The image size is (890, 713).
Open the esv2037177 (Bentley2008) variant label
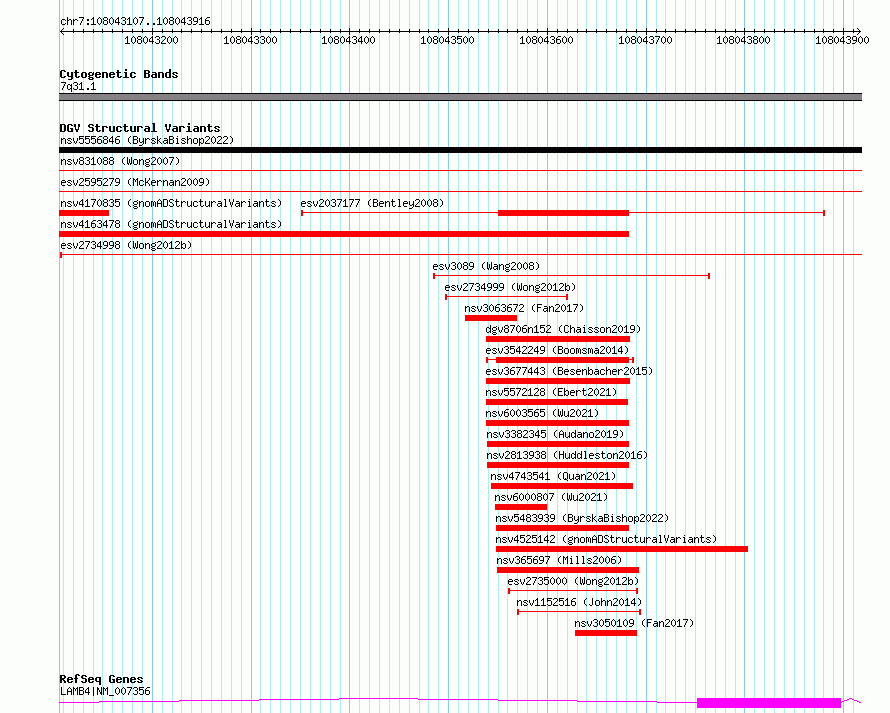pyautogui.click(x=372, y=203)
